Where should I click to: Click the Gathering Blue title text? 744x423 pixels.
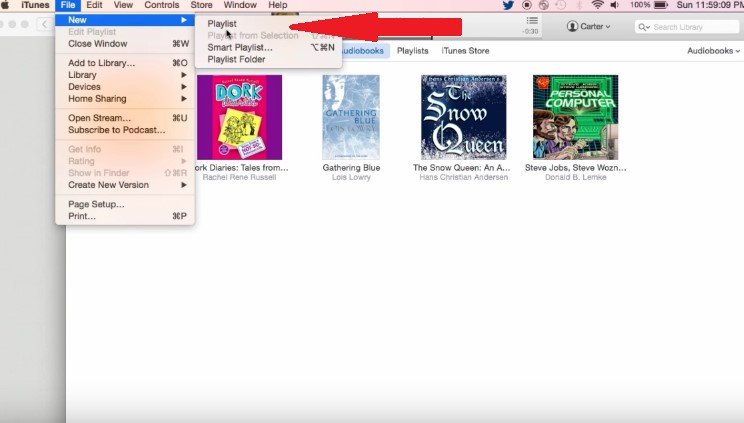[351, 168]
